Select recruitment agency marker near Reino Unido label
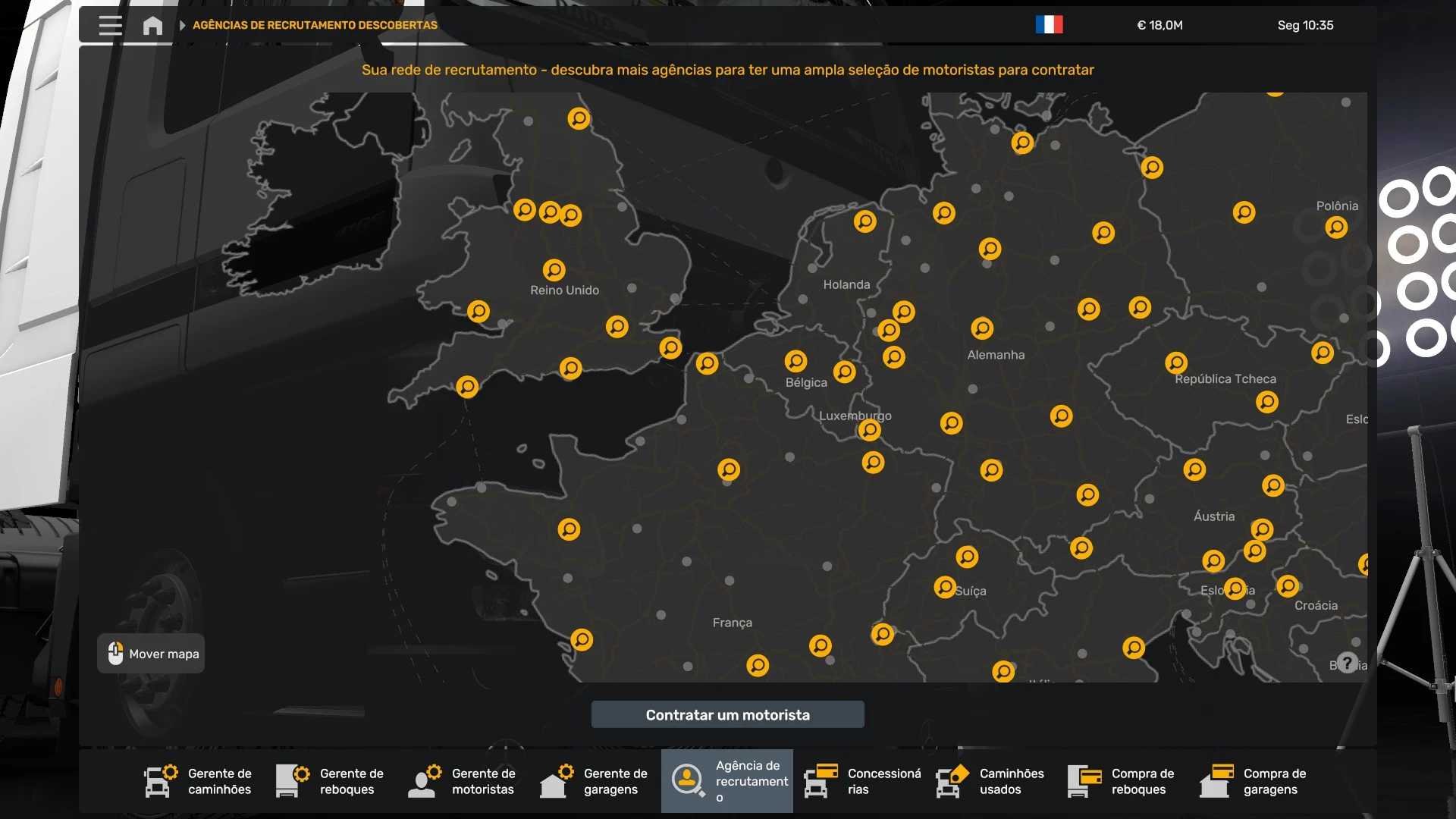The image size is (1456, 819). 554,270
